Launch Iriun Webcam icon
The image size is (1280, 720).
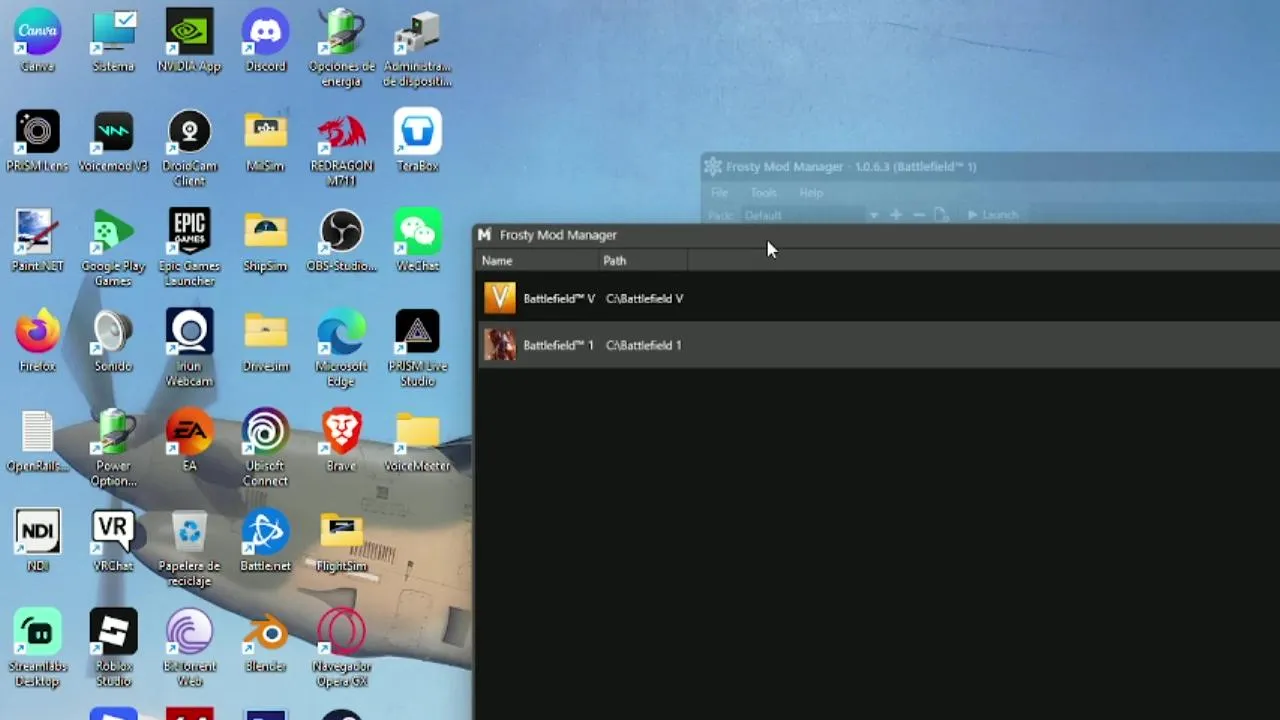click(x=189, y=348)
